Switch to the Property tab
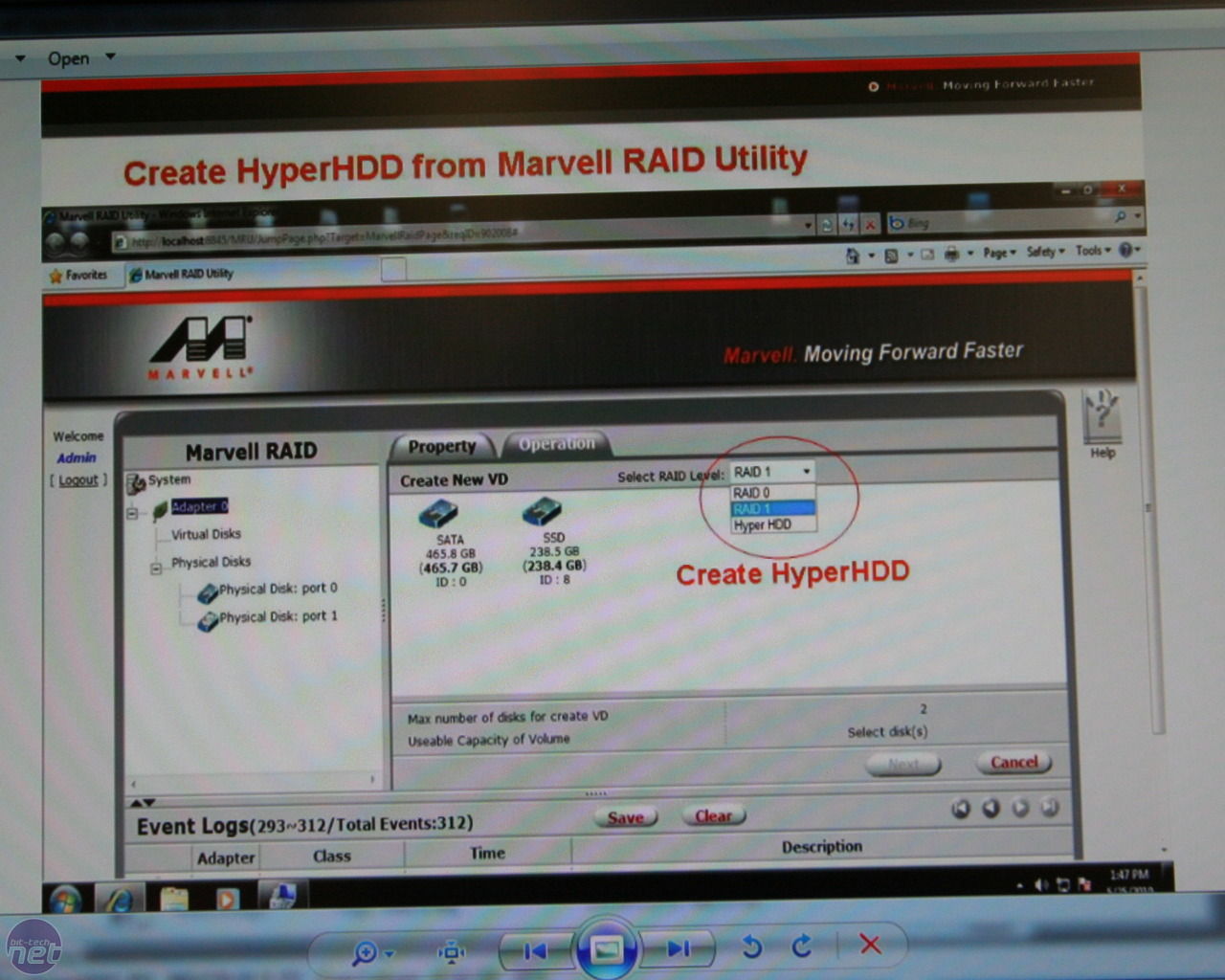 [x=441, y=447]
